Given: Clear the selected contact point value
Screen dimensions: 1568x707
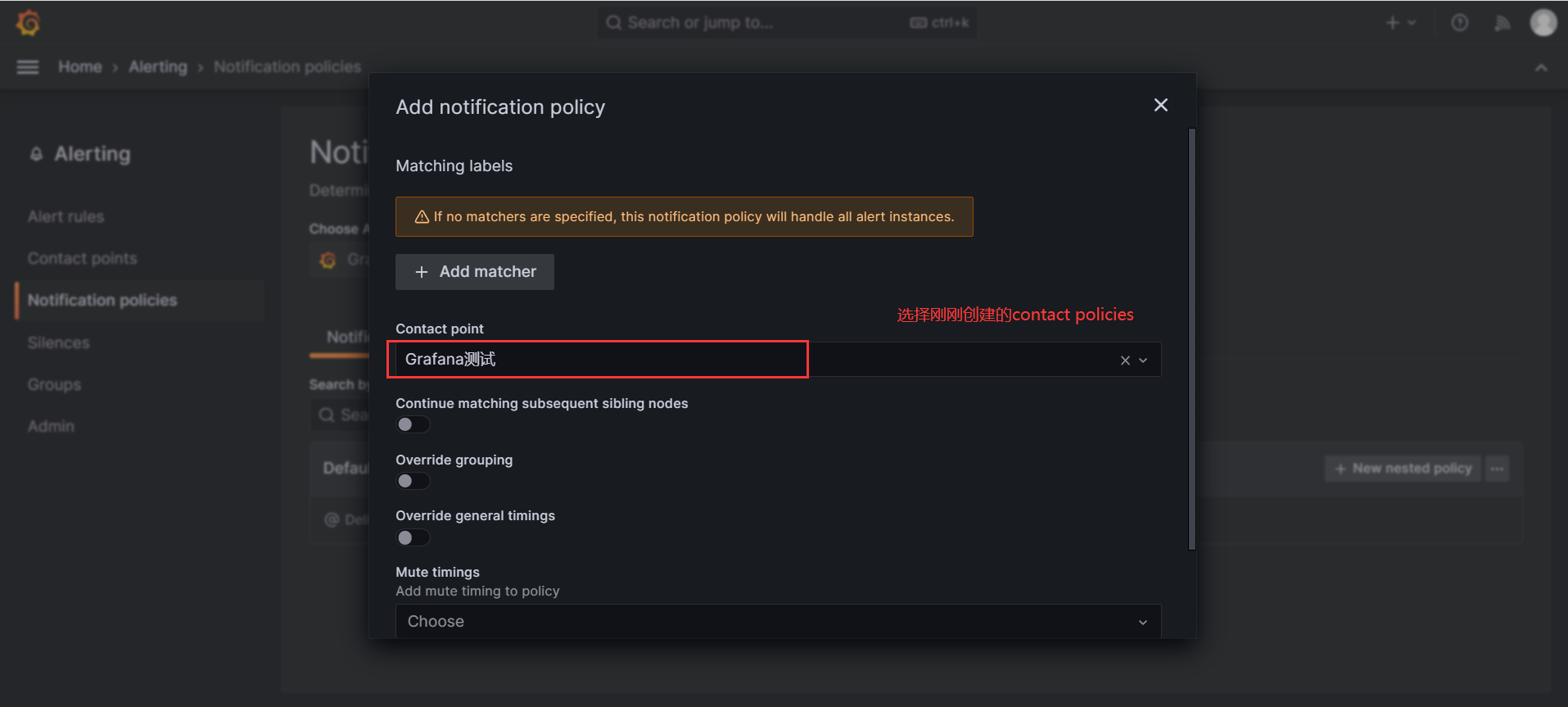Looking at the screenshot, I should [1125, 360].
